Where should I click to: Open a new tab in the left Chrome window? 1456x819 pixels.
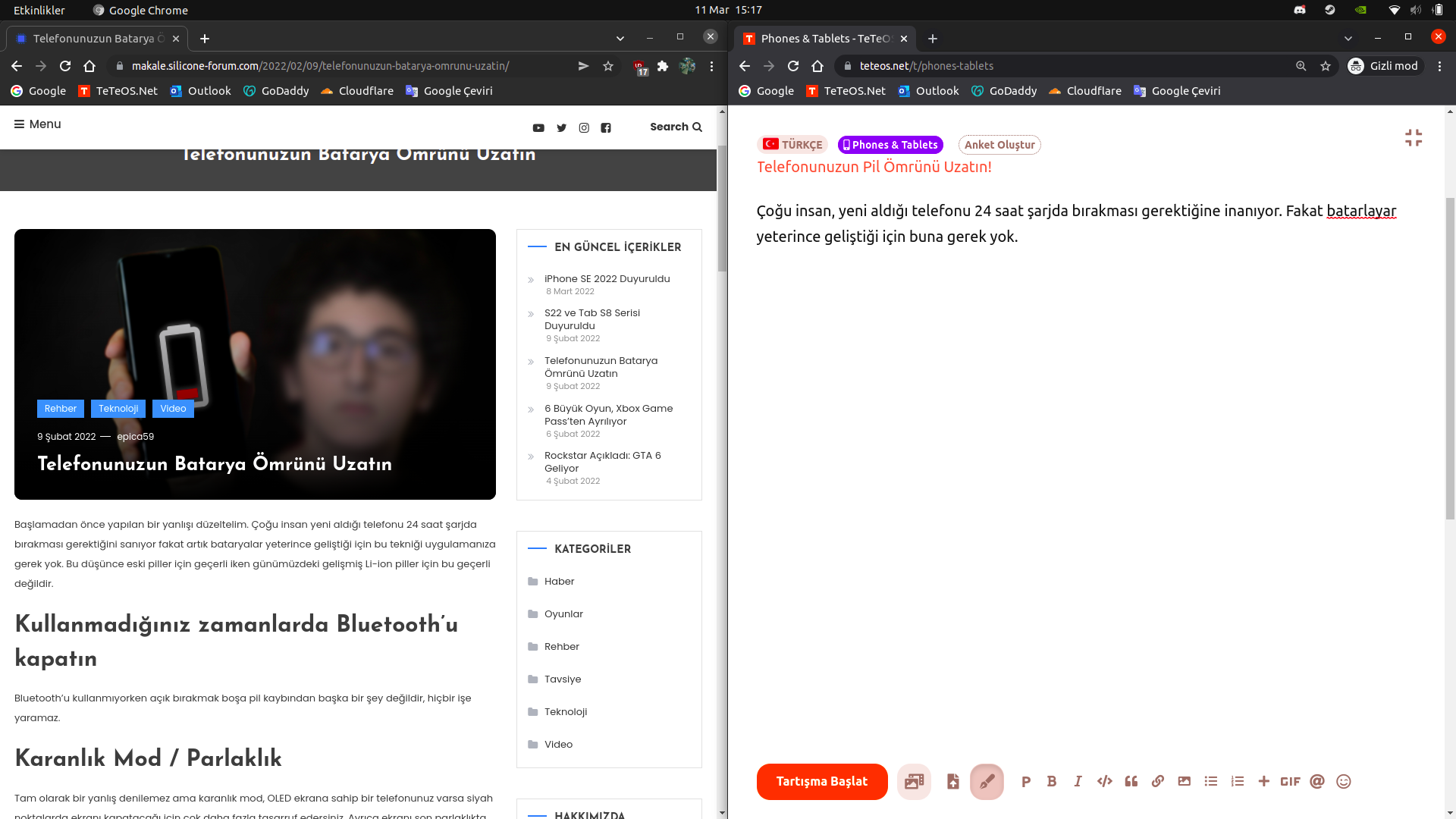pyautogui.click(x=205, y=38)
